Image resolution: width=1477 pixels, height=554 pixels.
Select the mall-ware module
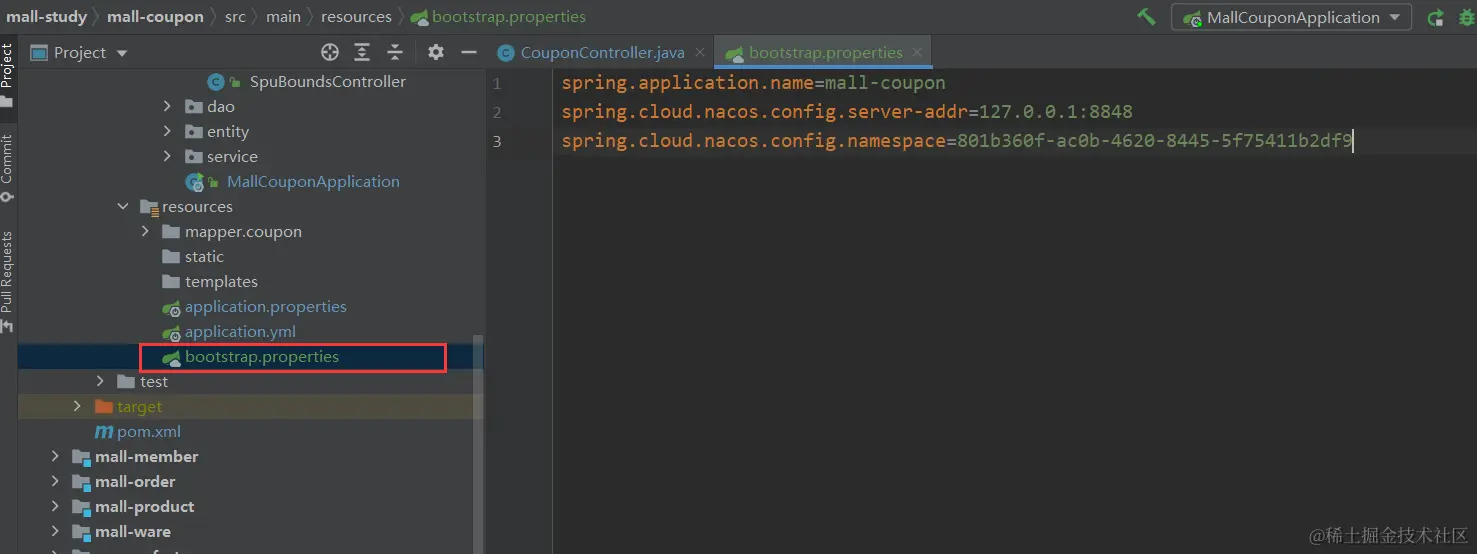[x=133, y=532]
